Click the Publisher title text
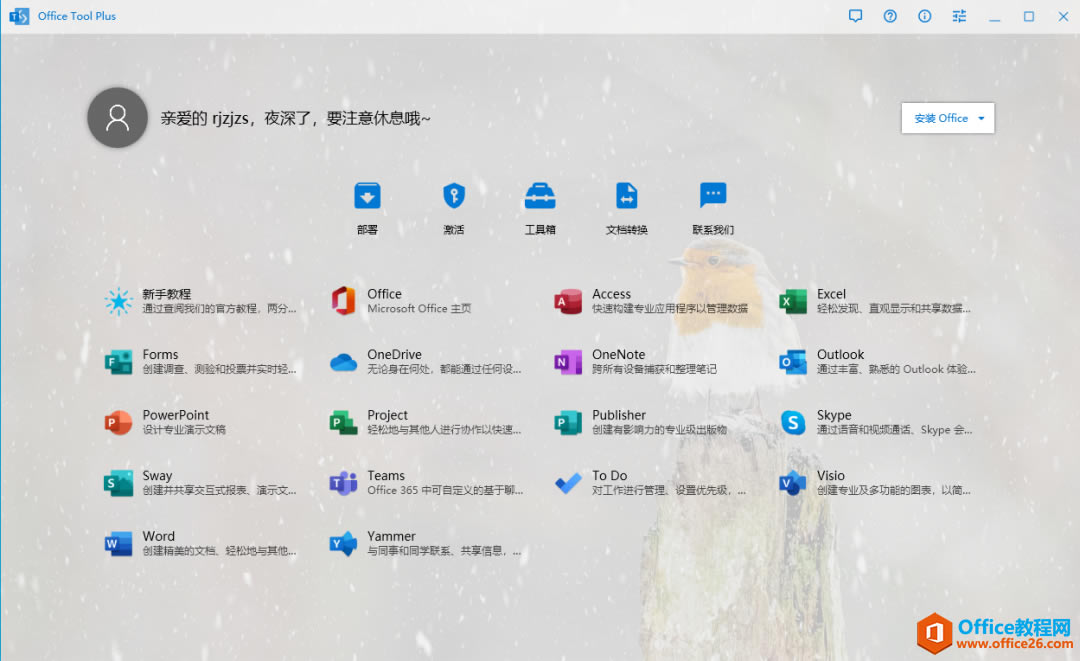Image resolution: width=1080 pixels, height=661 pixels. (619, 415)
